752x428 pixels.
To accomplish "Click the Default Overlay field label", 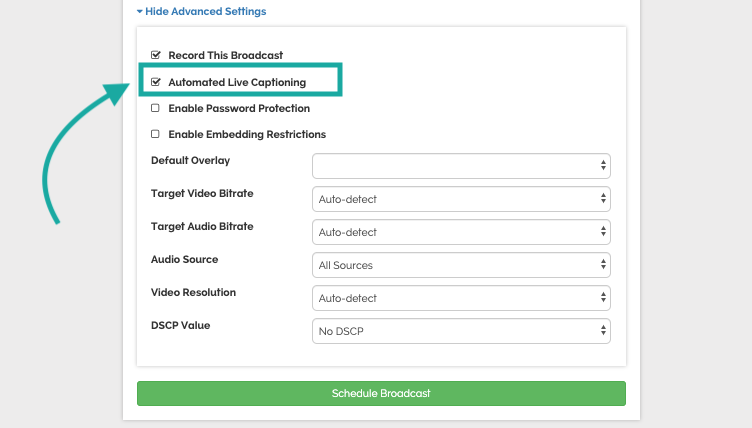I will tap(190, 160).
